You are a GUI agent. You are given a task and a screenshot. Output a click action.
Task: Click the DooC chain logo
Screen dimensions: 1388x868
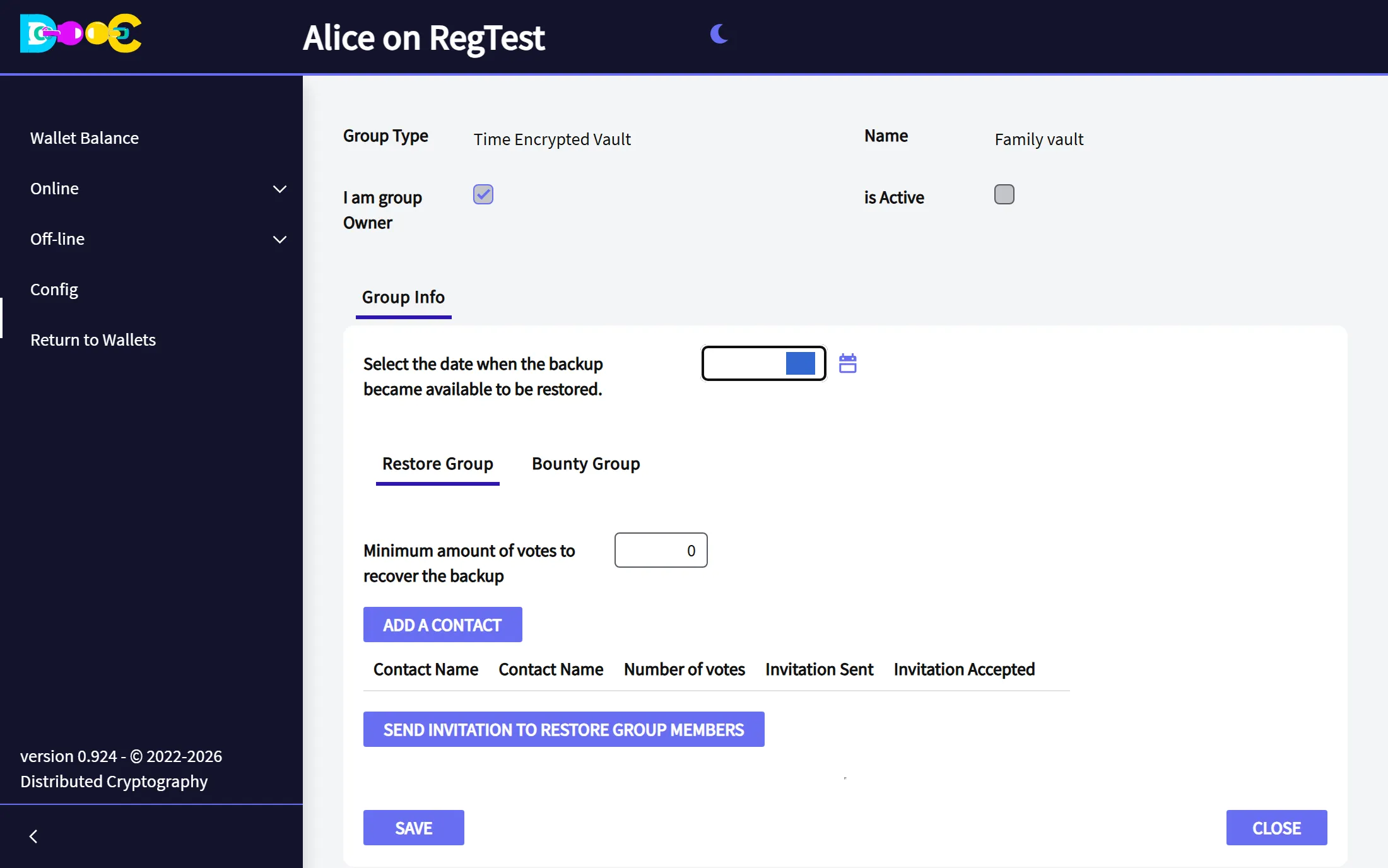coord(81,33)
